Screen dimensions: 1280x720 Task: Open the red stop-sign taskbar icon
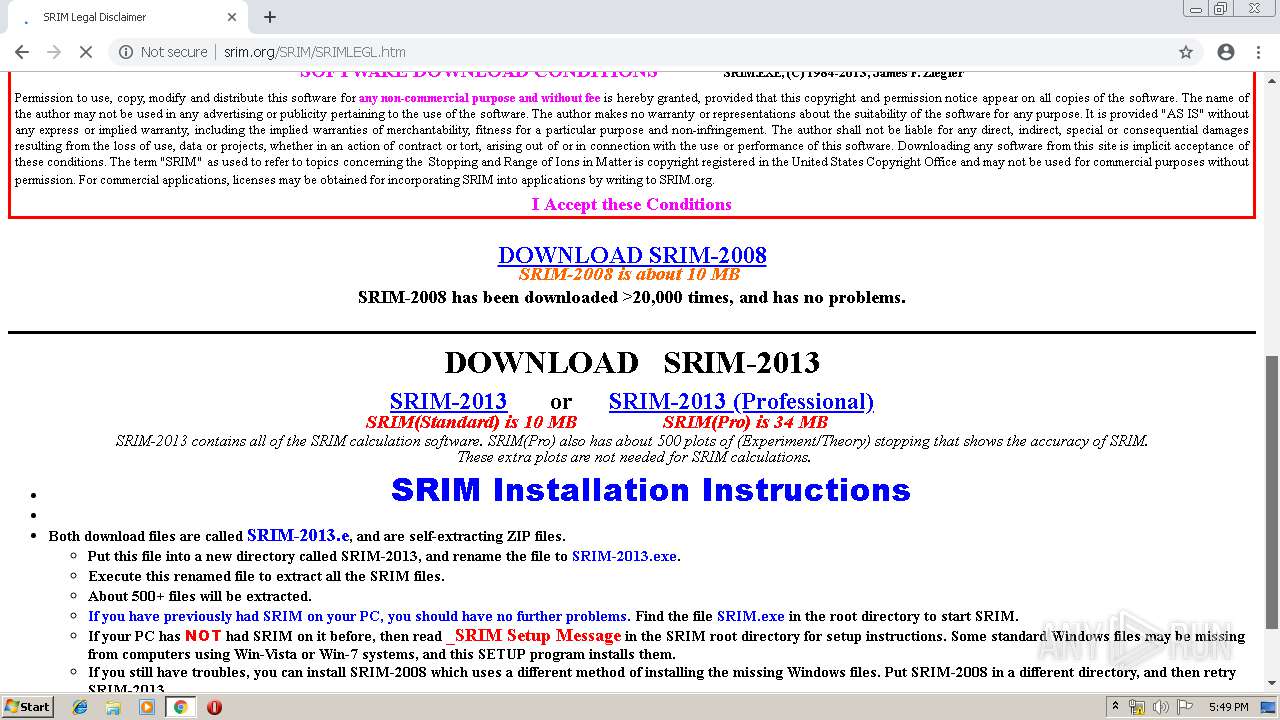tap(214, 707)
